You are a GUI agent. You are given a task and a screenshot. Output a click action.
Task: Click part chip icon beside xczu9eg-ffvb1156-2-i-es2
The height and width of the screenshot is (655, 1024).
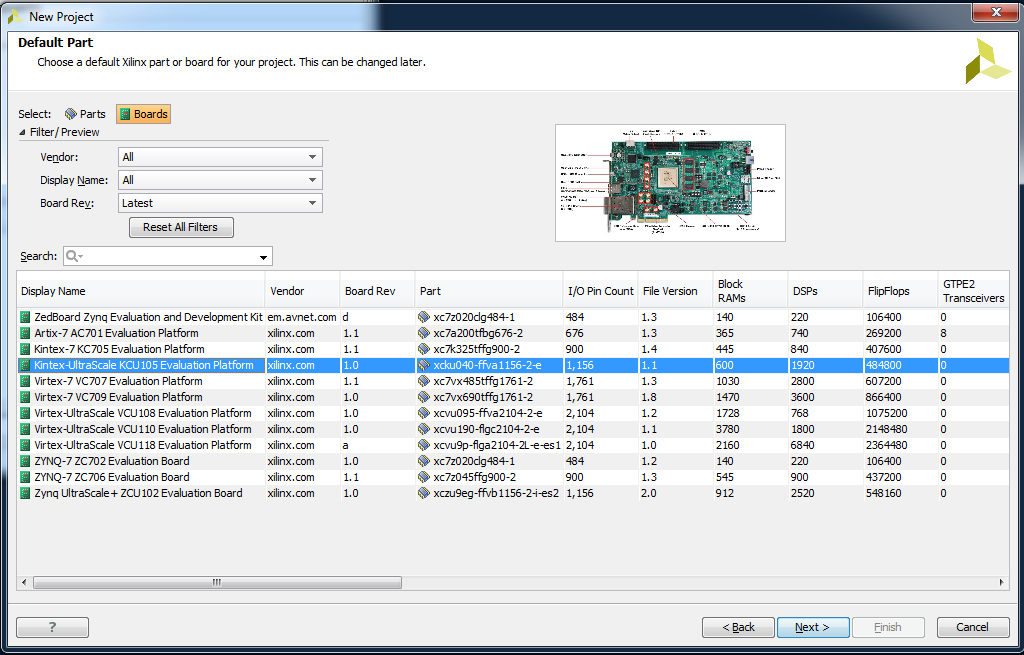click(424, 493)
